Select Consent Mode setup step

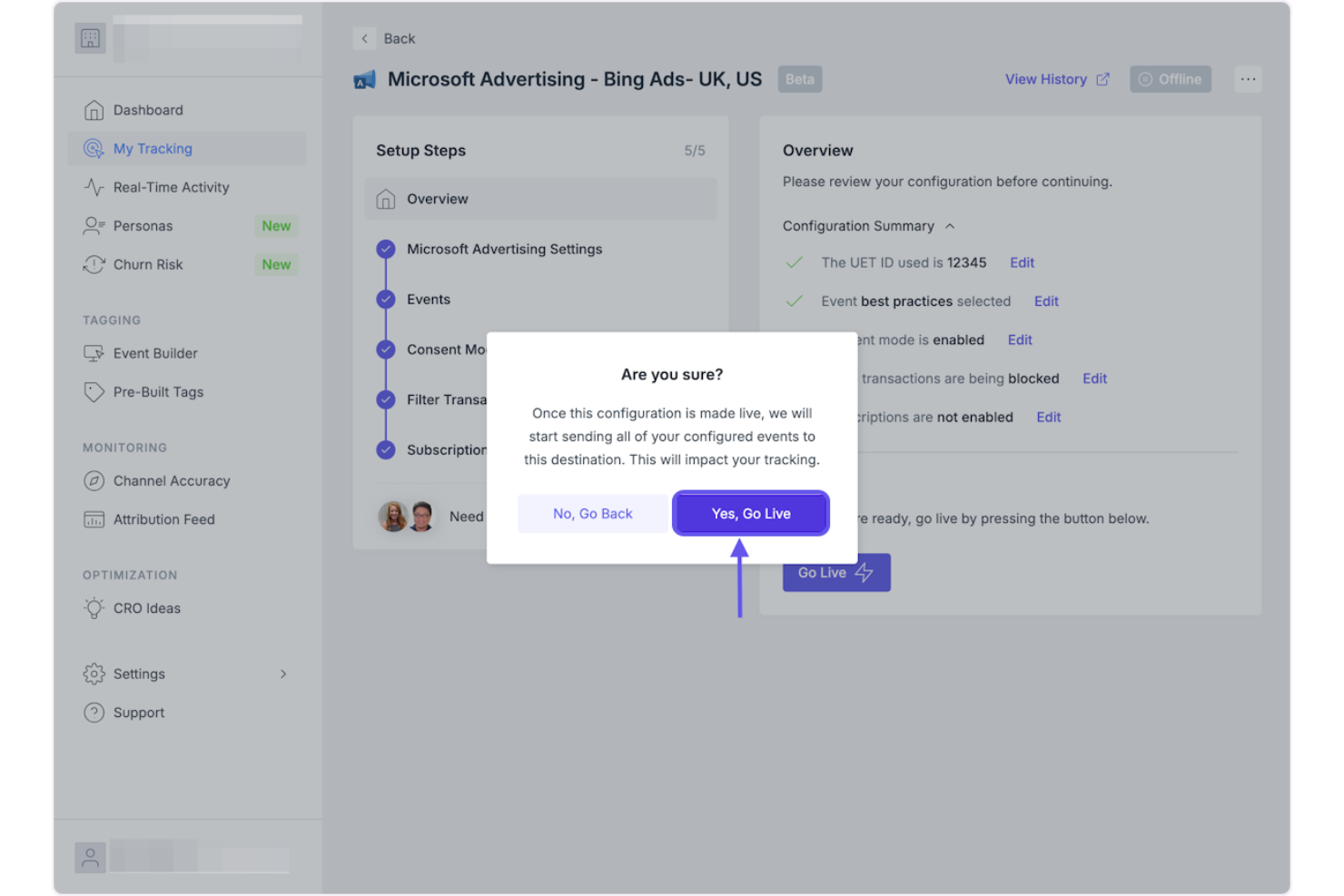tap(446, 350)
